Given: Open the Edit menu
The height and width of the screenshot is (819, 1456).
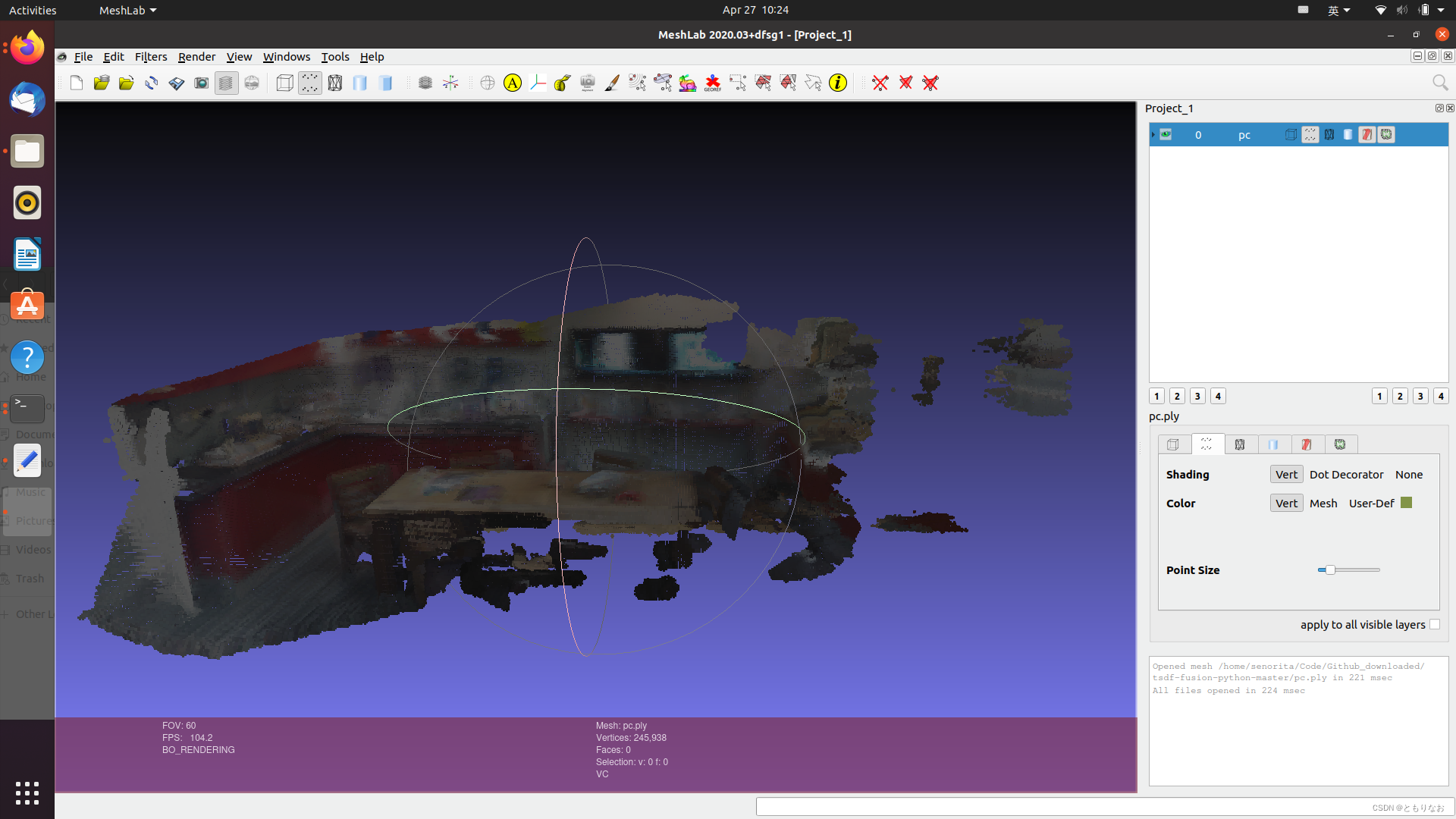Looking at the screenshot, I should (114, 57).
